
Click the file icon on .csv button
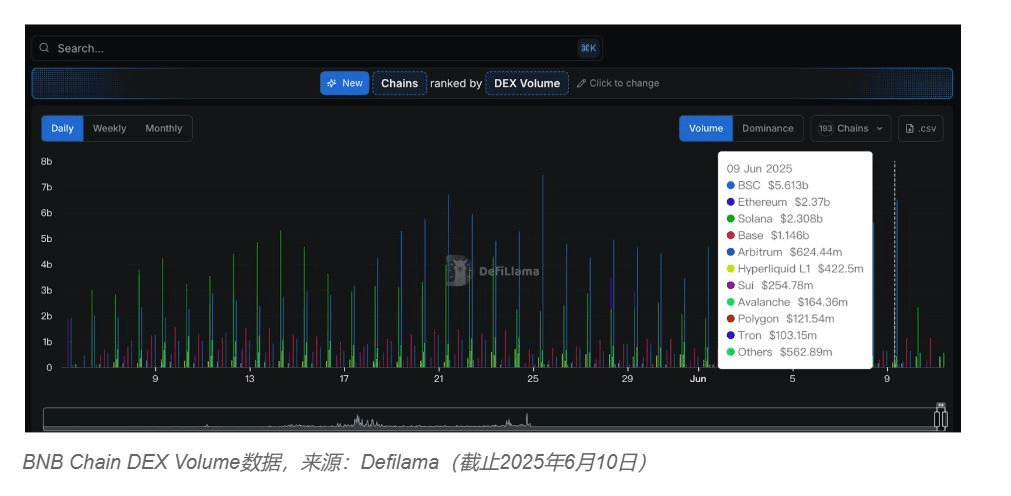click(909, 128)
